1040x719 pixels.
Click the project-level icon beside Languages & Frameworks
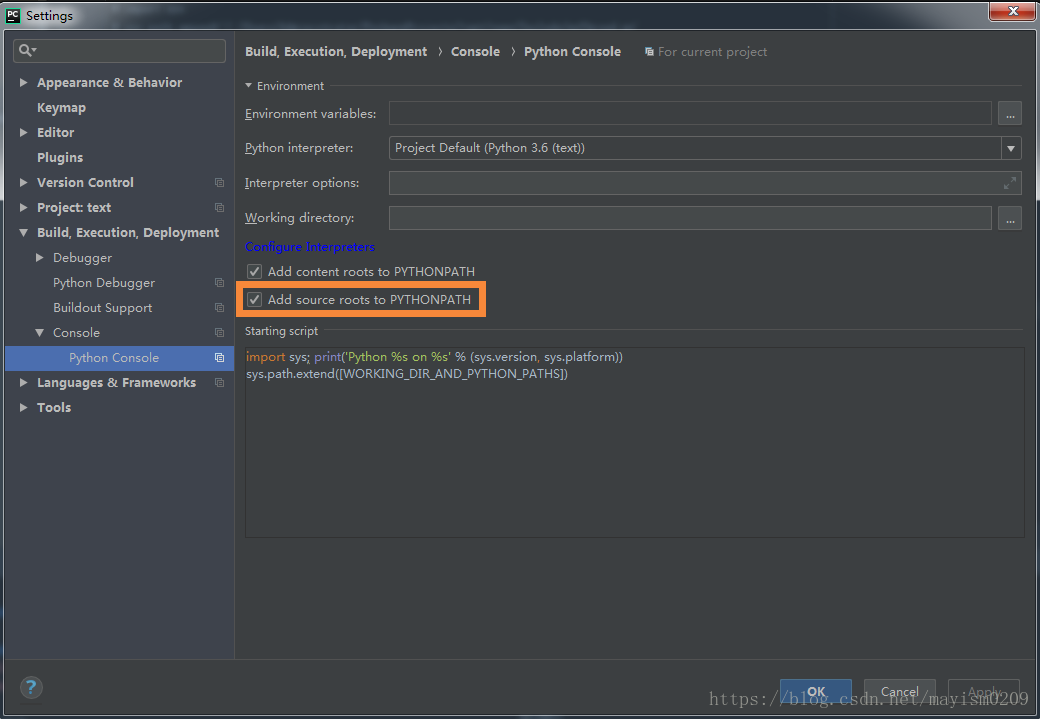220,383
